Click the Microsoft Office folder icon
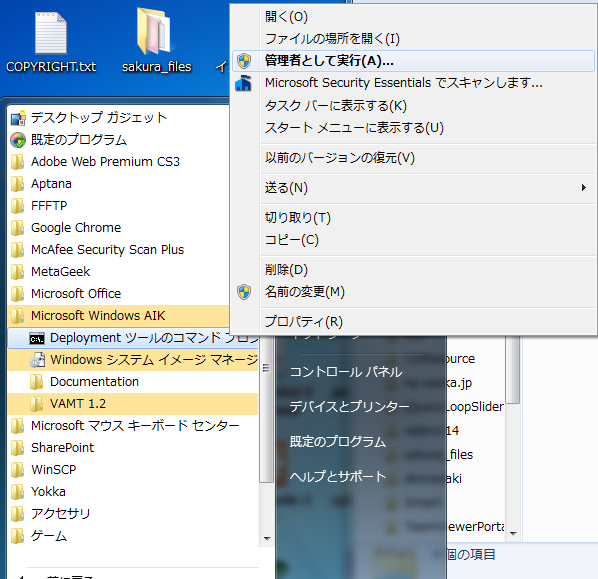The height and width of the screenshot is (579, 598). [x=18, y=294]
